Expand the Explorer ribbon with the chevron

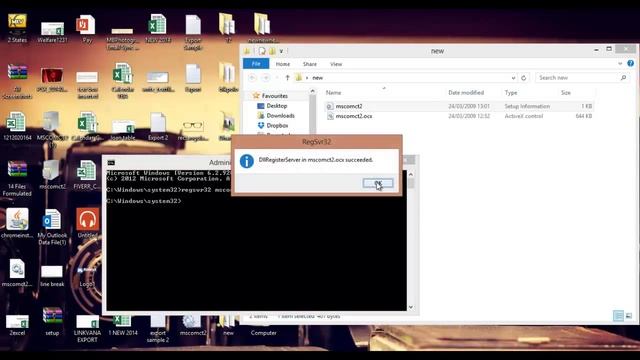(x=620, y=64)
